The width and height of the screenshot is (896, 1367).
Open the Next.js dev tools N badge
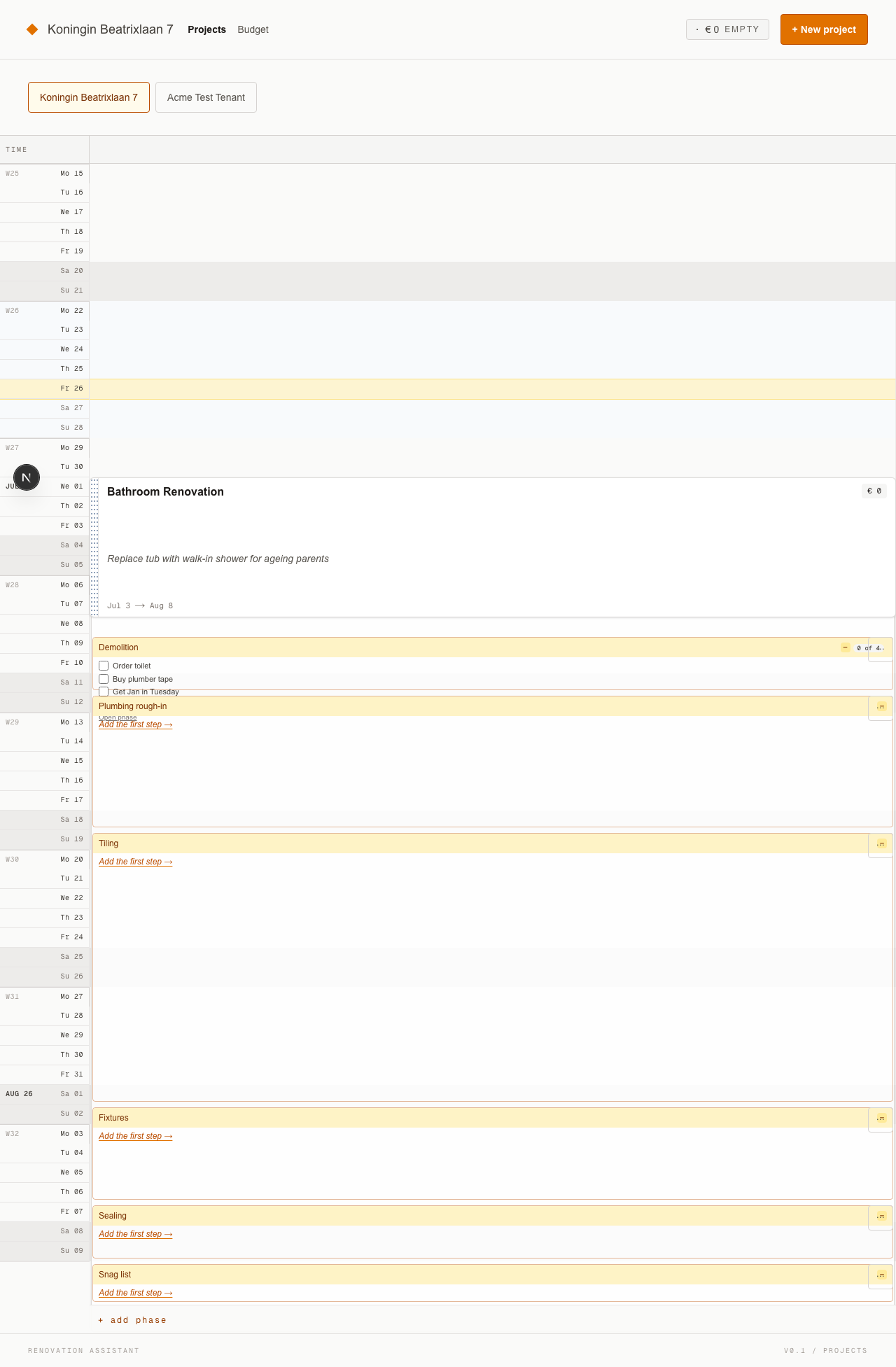pos(27,477)
